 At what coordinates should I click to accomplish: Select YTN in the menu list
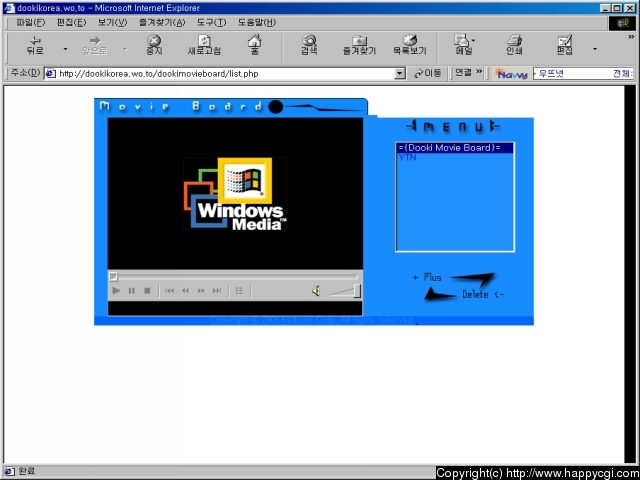(407, 158)
